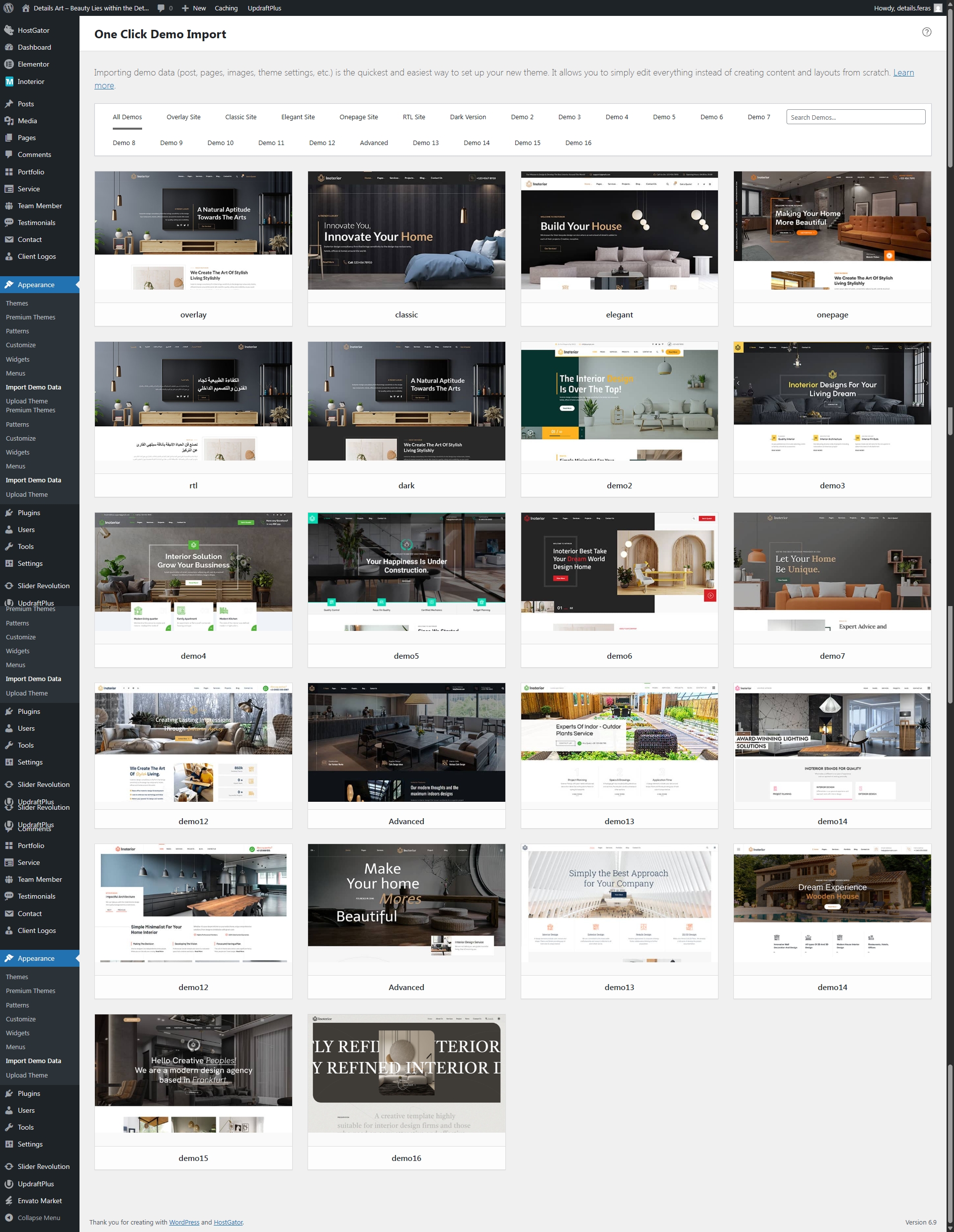Image resolution: width=954 pixels, height=1232 pixels.
Task: Open Envato Market in sidebar
Action: (x=39, y=1200)
